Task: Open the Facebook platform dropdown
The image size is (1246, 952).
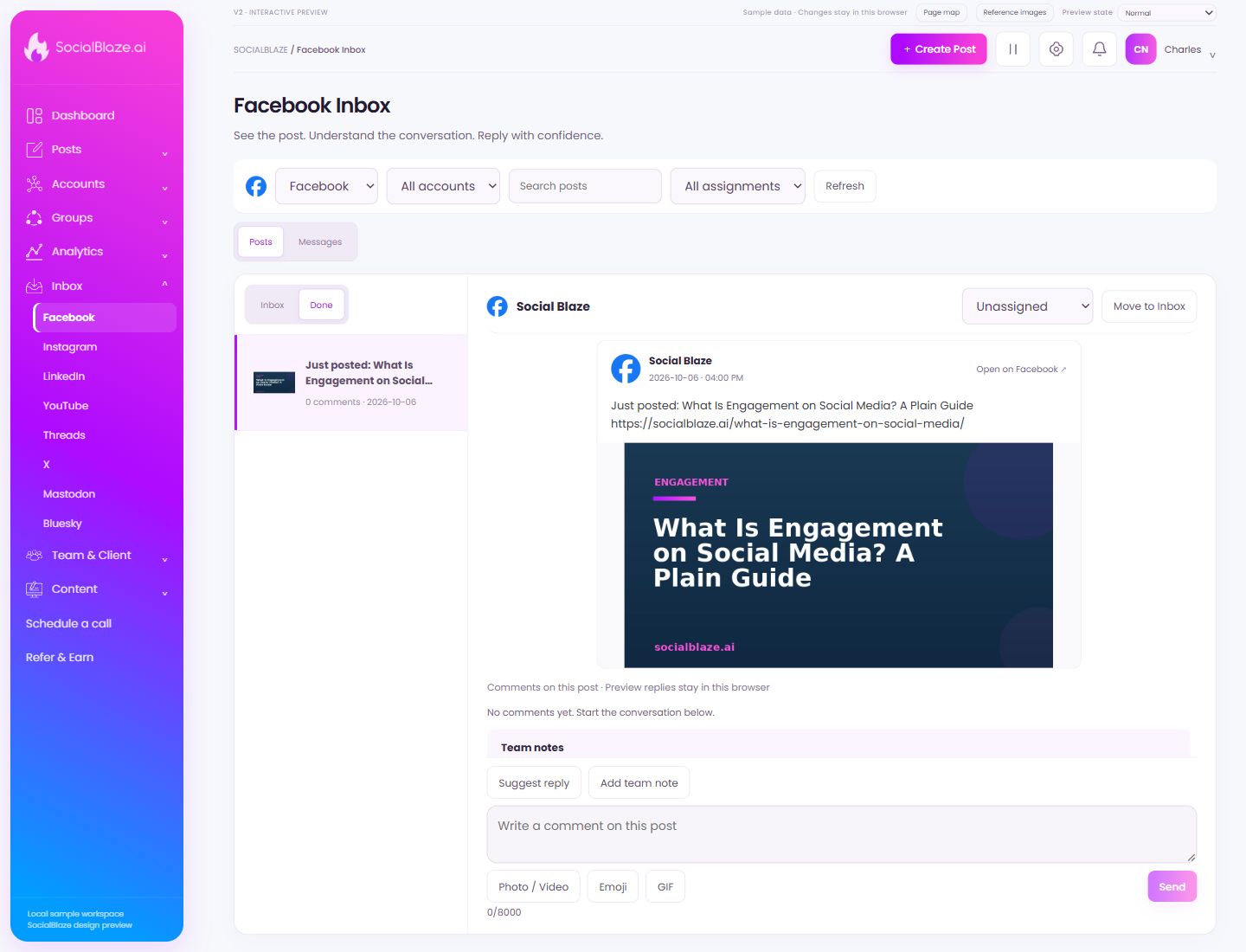Action: tap(326, 186)
